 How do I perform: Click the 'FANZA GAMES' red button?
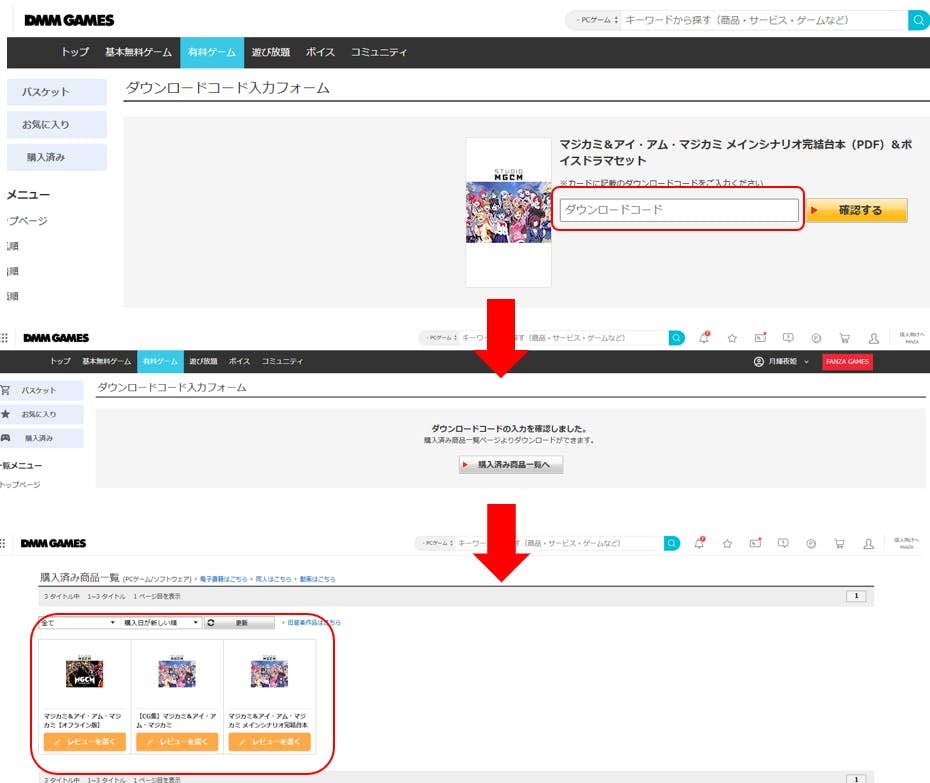(846, 361)
